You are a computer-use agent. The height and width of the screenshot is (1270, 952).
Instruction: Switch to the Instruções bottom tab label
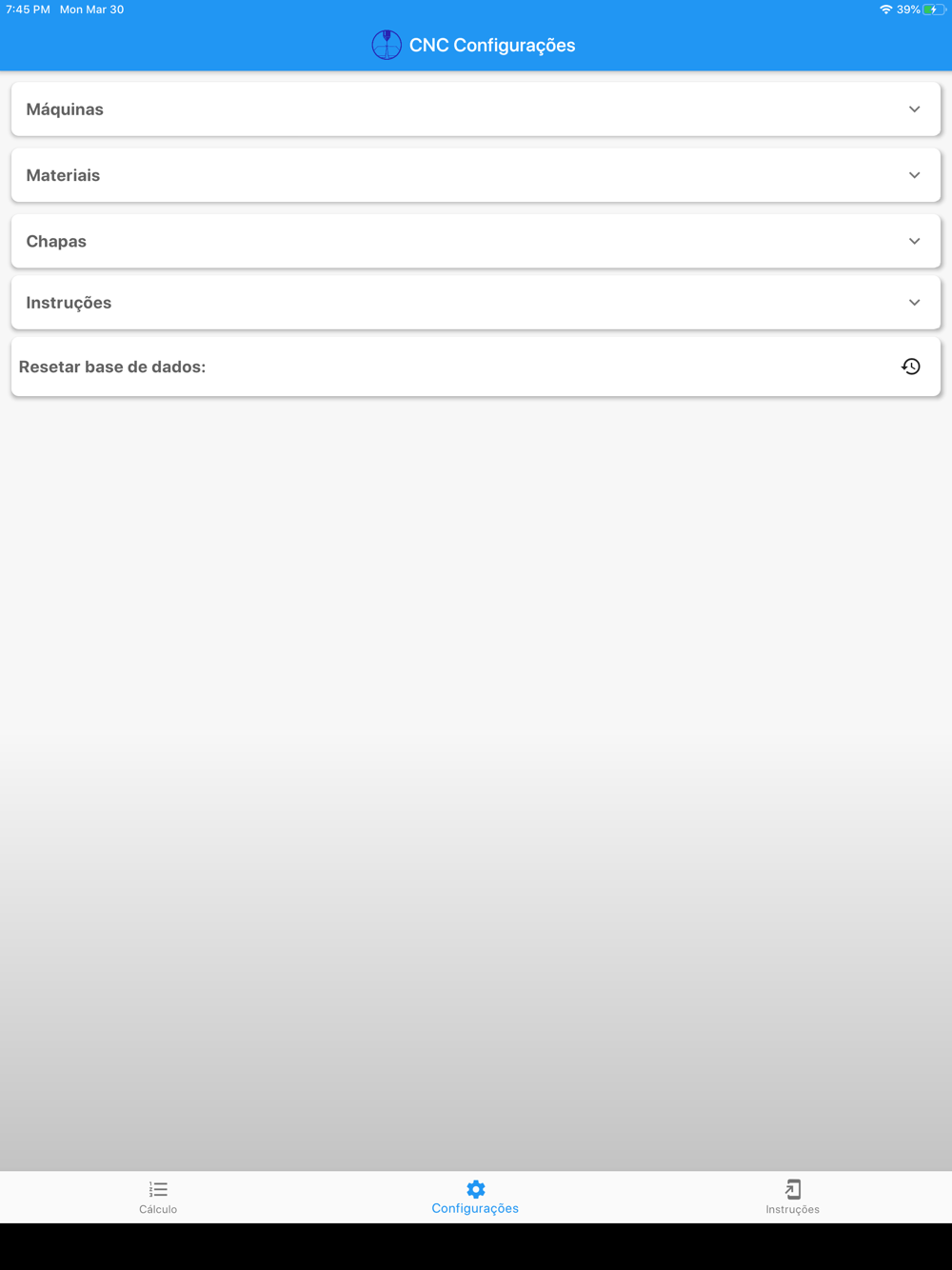click(792, 1210)
